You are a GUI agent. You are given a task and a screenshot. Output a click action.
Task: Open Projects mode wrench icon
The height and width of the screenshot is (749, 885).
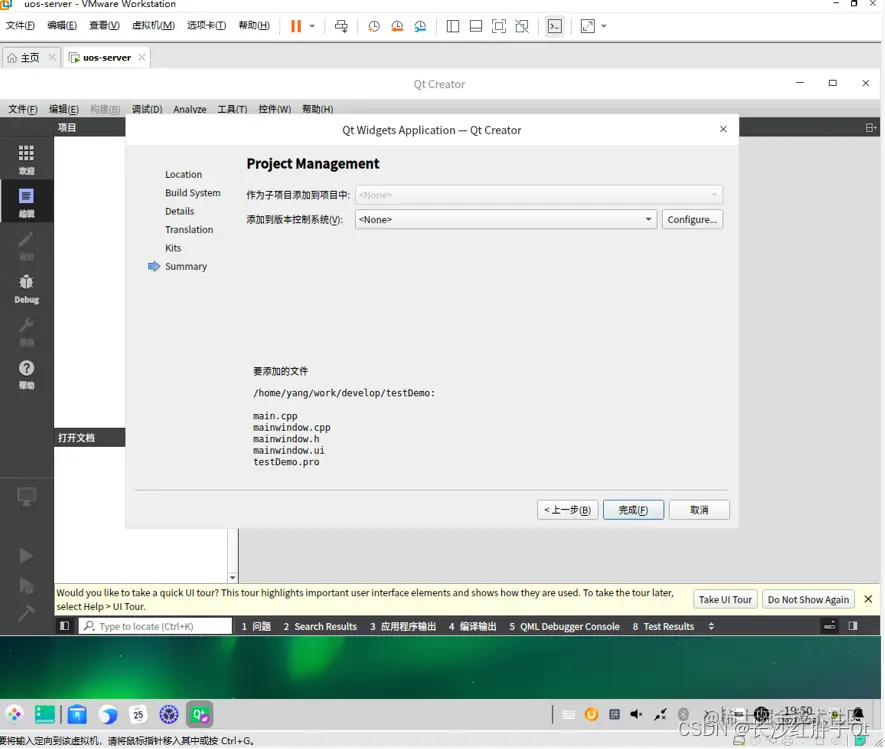pos(26,332)
